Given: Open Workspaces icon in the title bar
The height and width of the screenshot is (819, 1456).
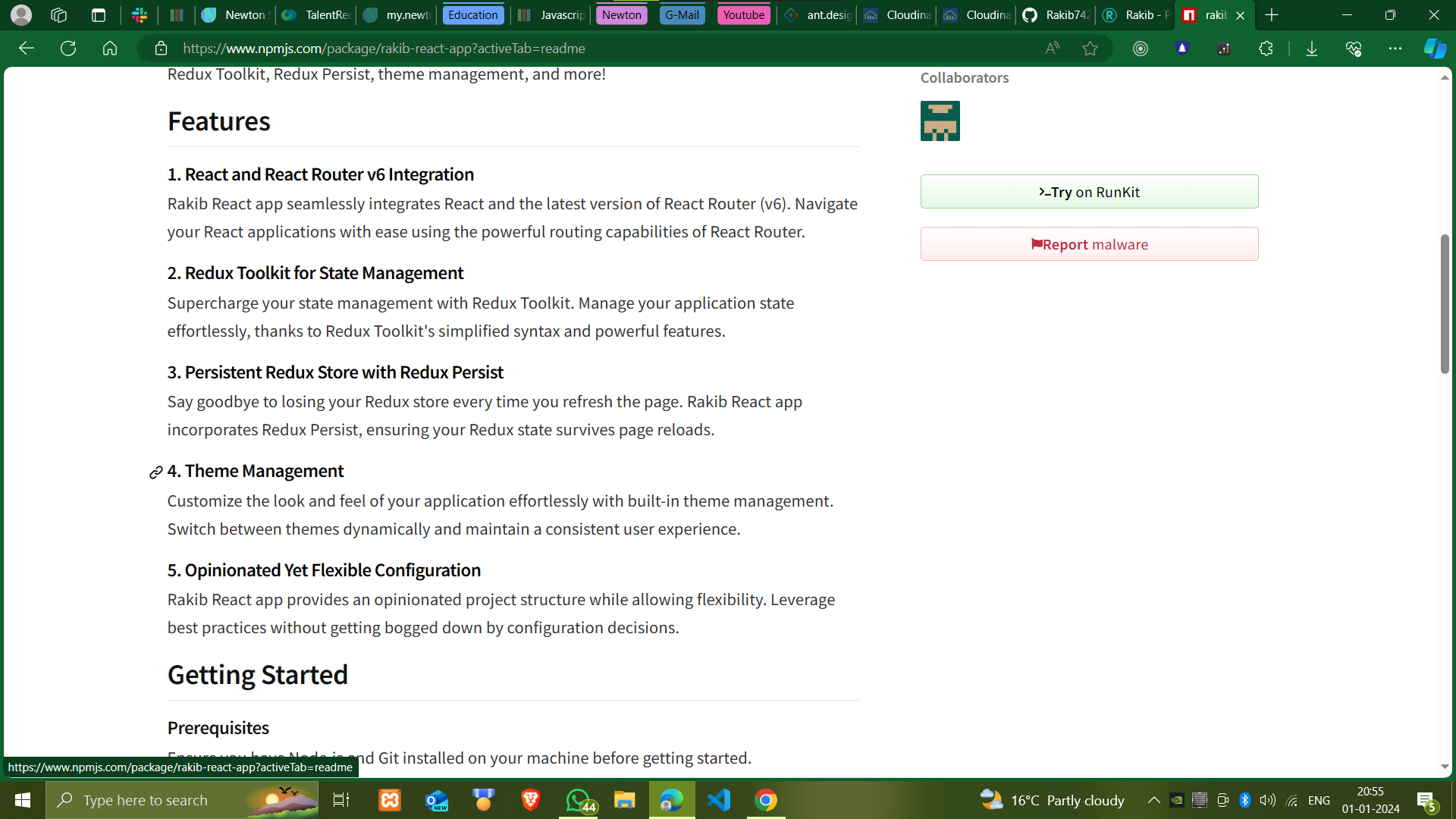Looking at the screenshot, I should (x=58, y=14).
